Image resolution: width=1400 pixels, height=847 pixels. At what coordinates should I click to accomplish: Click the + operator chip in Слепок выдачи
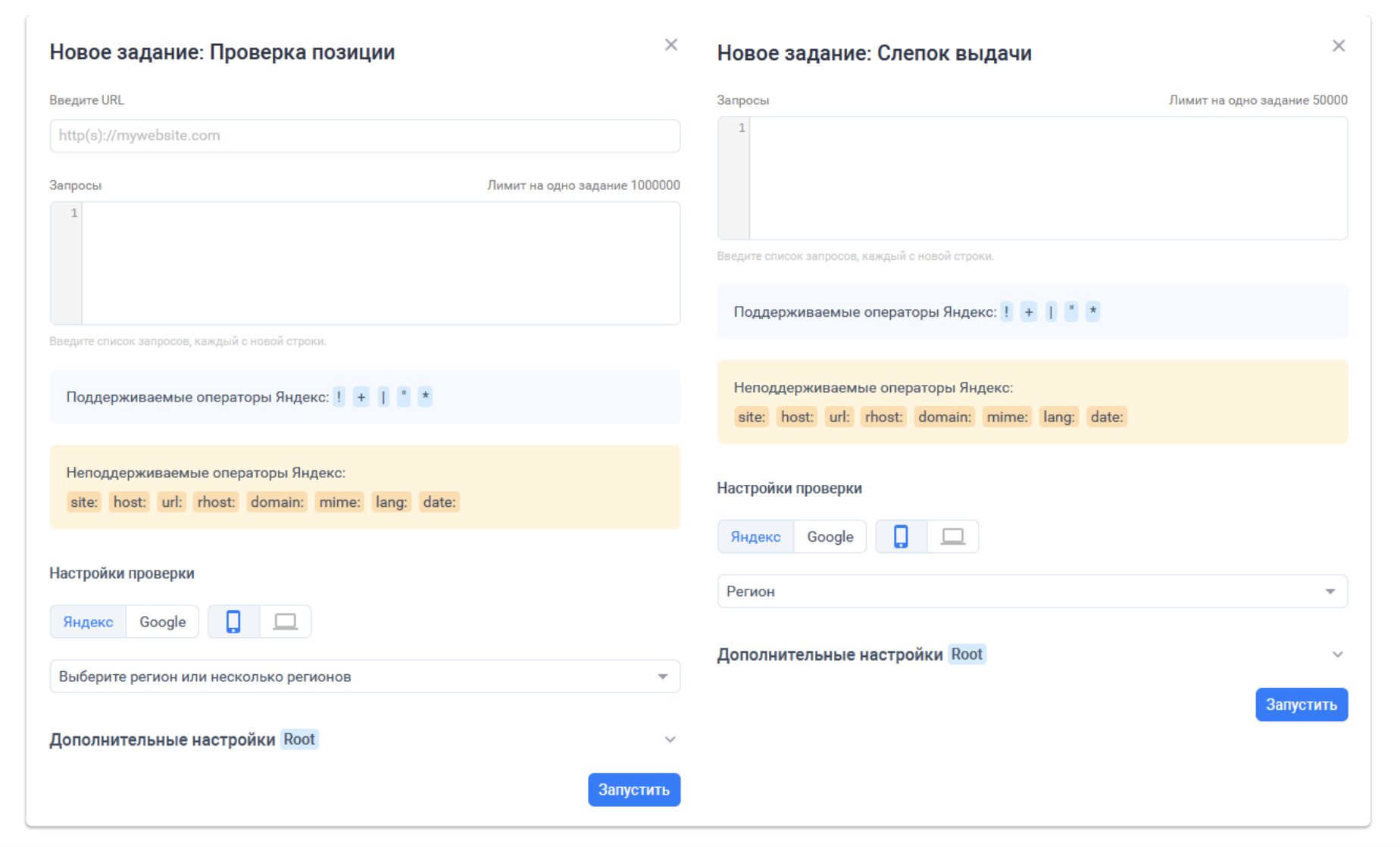click(x=1029, y=311)
